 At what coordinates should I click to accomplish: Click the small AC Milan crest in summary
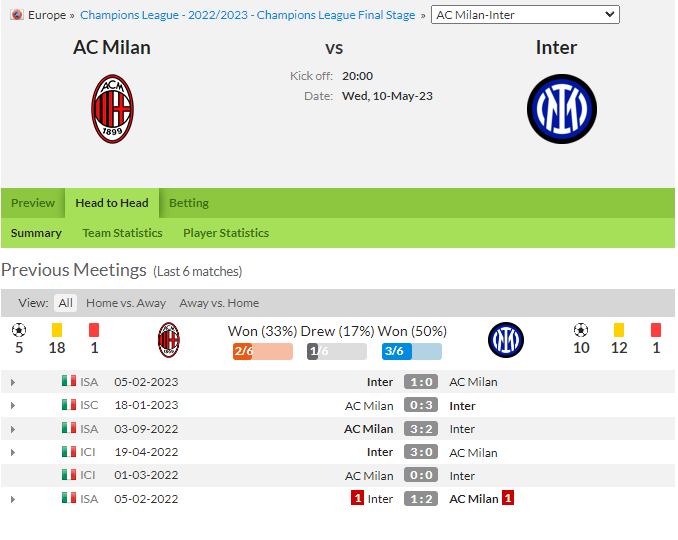click(x=169, y=340)
